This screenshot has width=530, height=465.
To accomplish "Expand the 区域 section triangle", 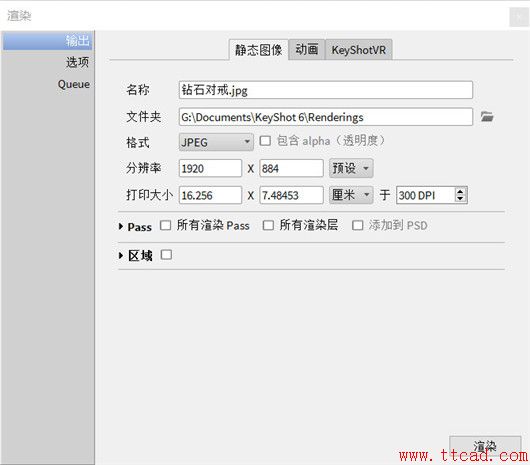I will point(121,256).
